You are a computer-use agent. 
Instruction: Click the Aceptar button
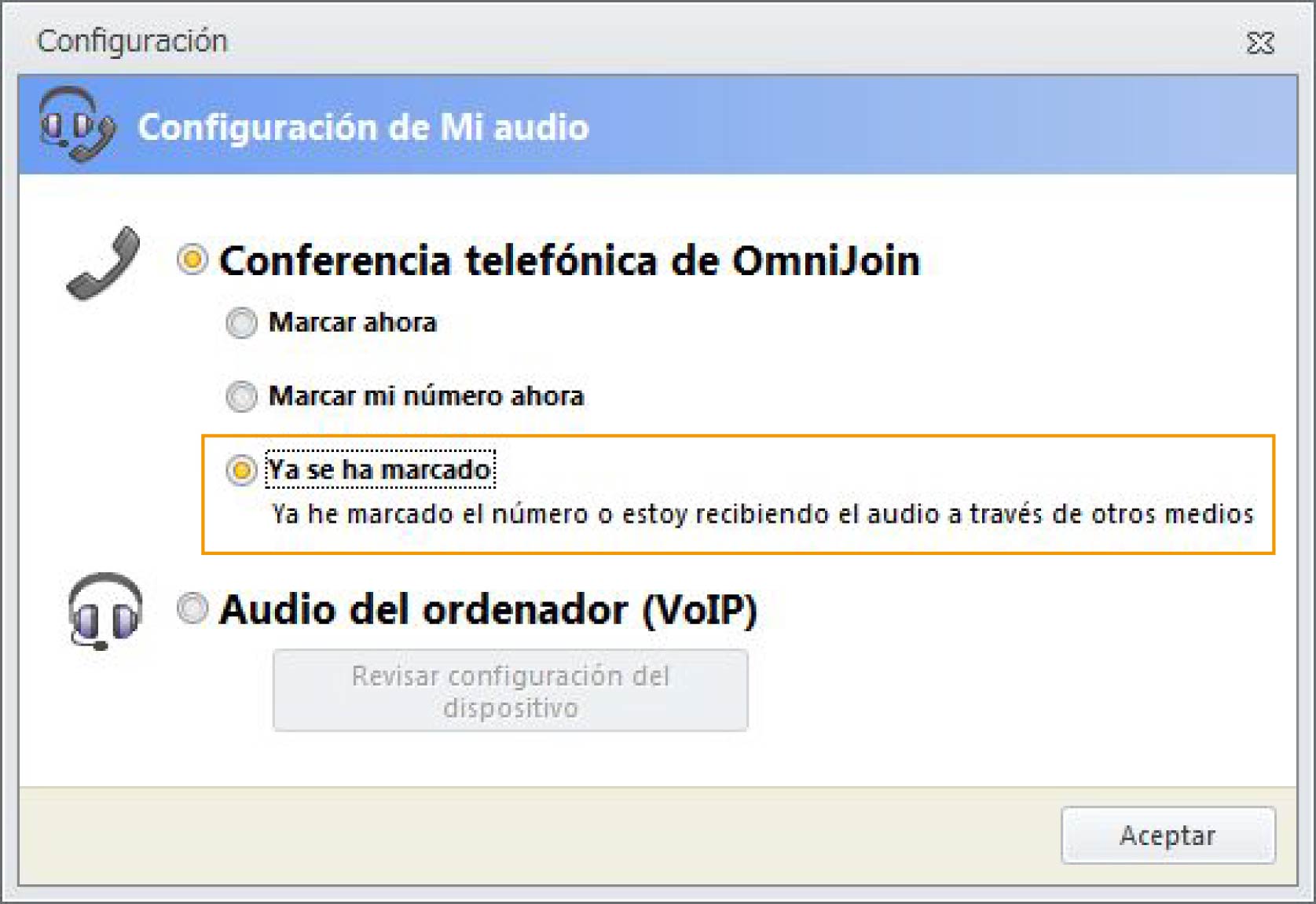[x=1168, y=835]
